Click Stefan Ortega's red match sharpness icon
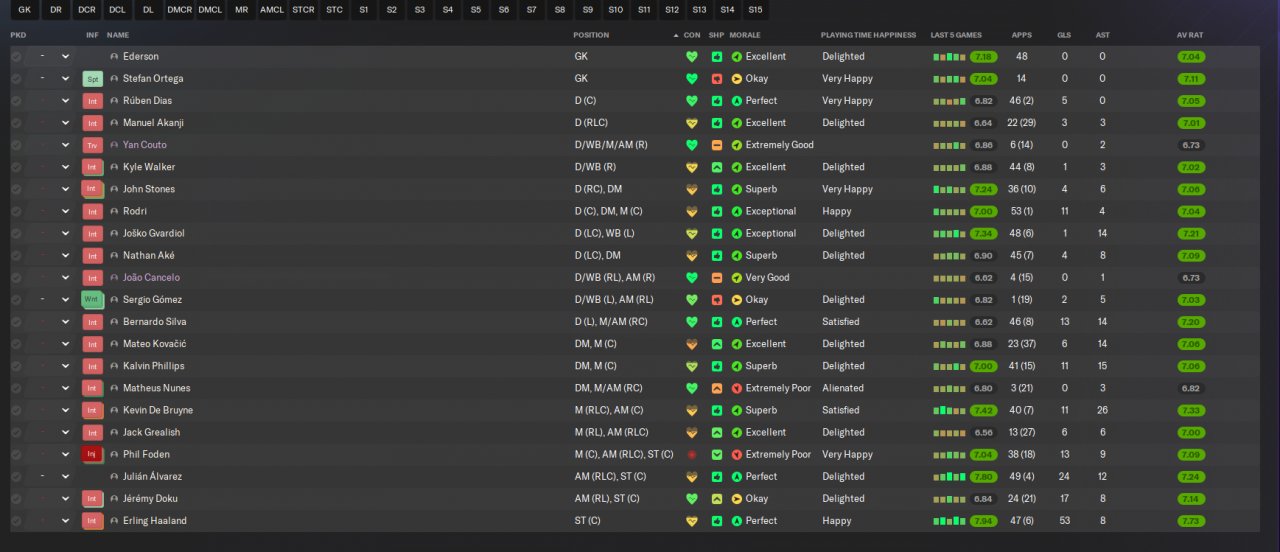 click(716, 79)
